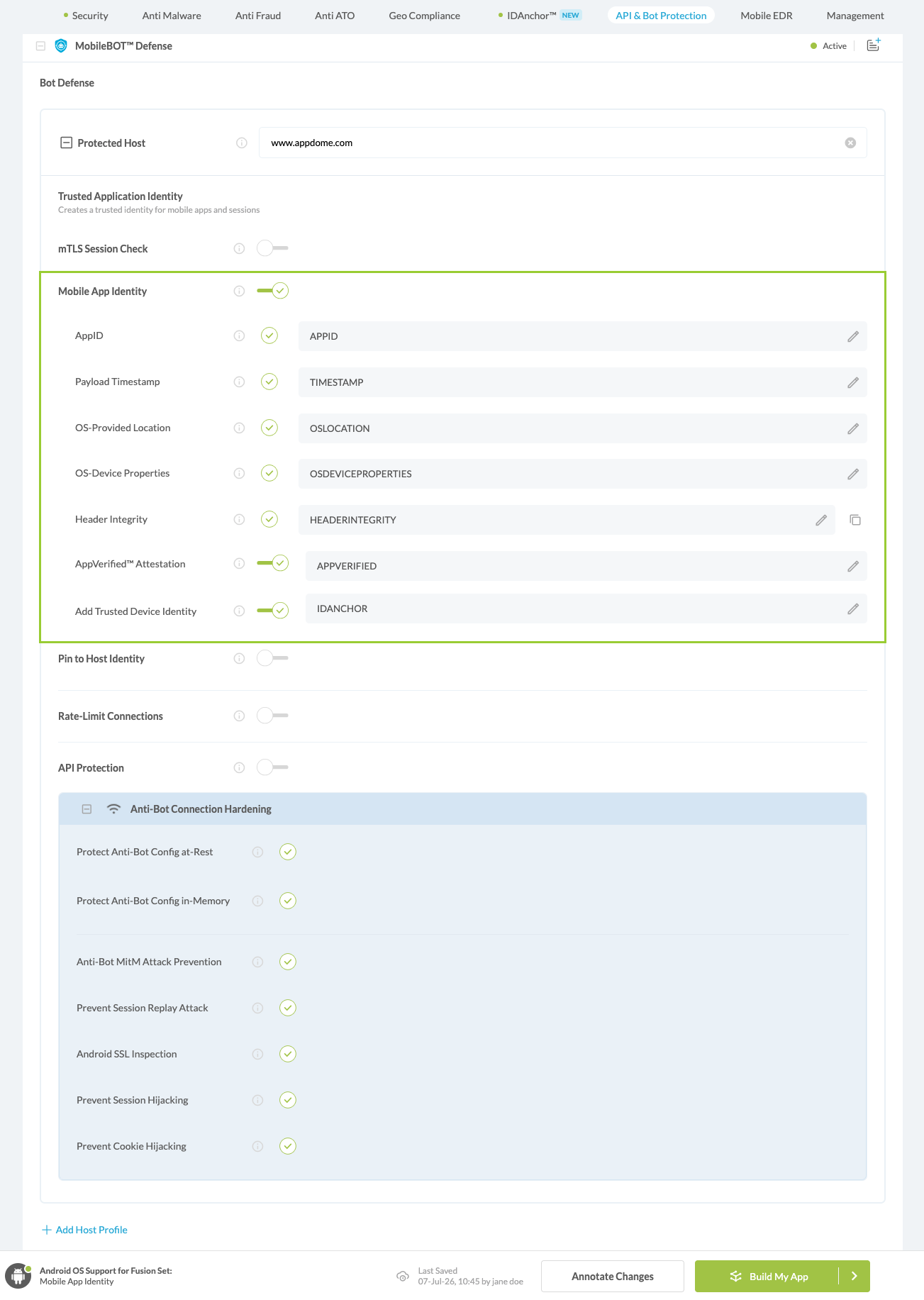Image resolution: width=924 pixels, height=1300 pixels.
Task: Show info icon for Payload Timestamp
Action: (239, 382)
